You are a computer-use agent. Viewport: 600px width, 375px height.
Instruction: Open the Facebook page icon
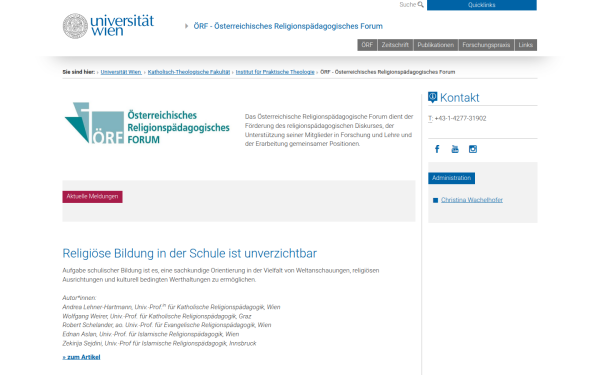(437, 149)
